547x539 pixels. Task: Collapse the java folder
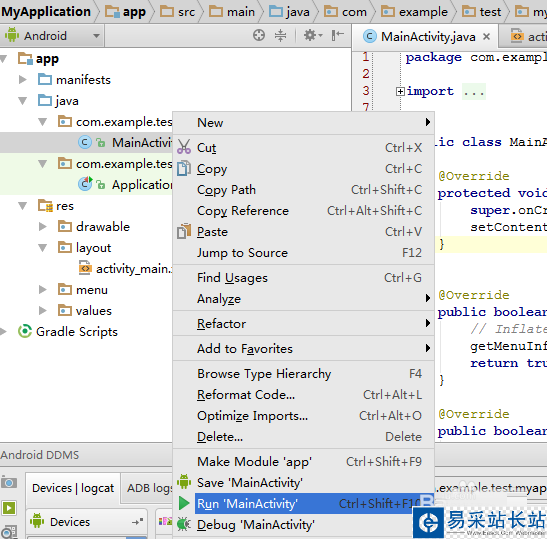point(22,101)
